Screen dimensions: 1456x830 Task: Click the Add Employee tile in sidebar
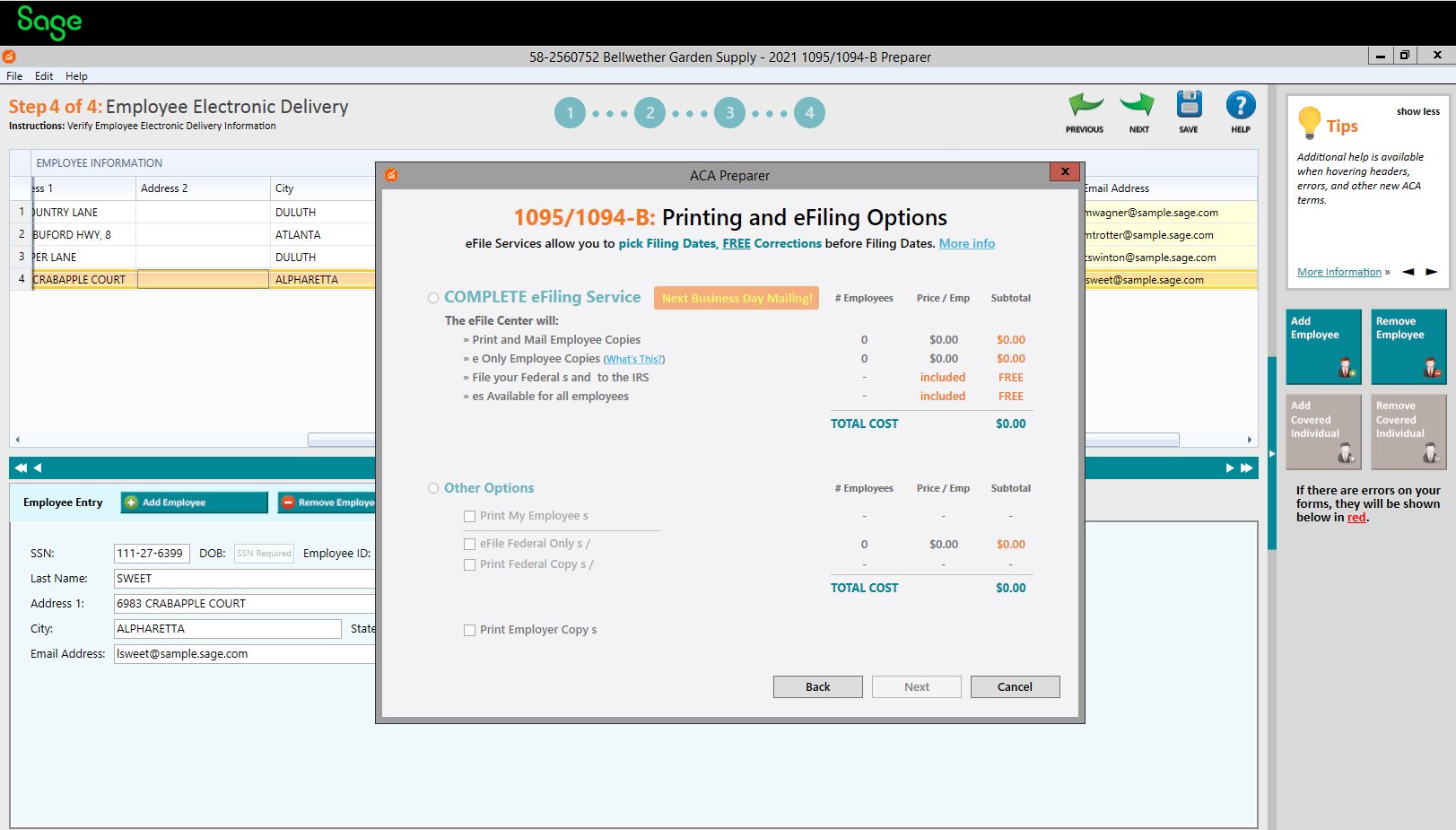(1324, 346)
